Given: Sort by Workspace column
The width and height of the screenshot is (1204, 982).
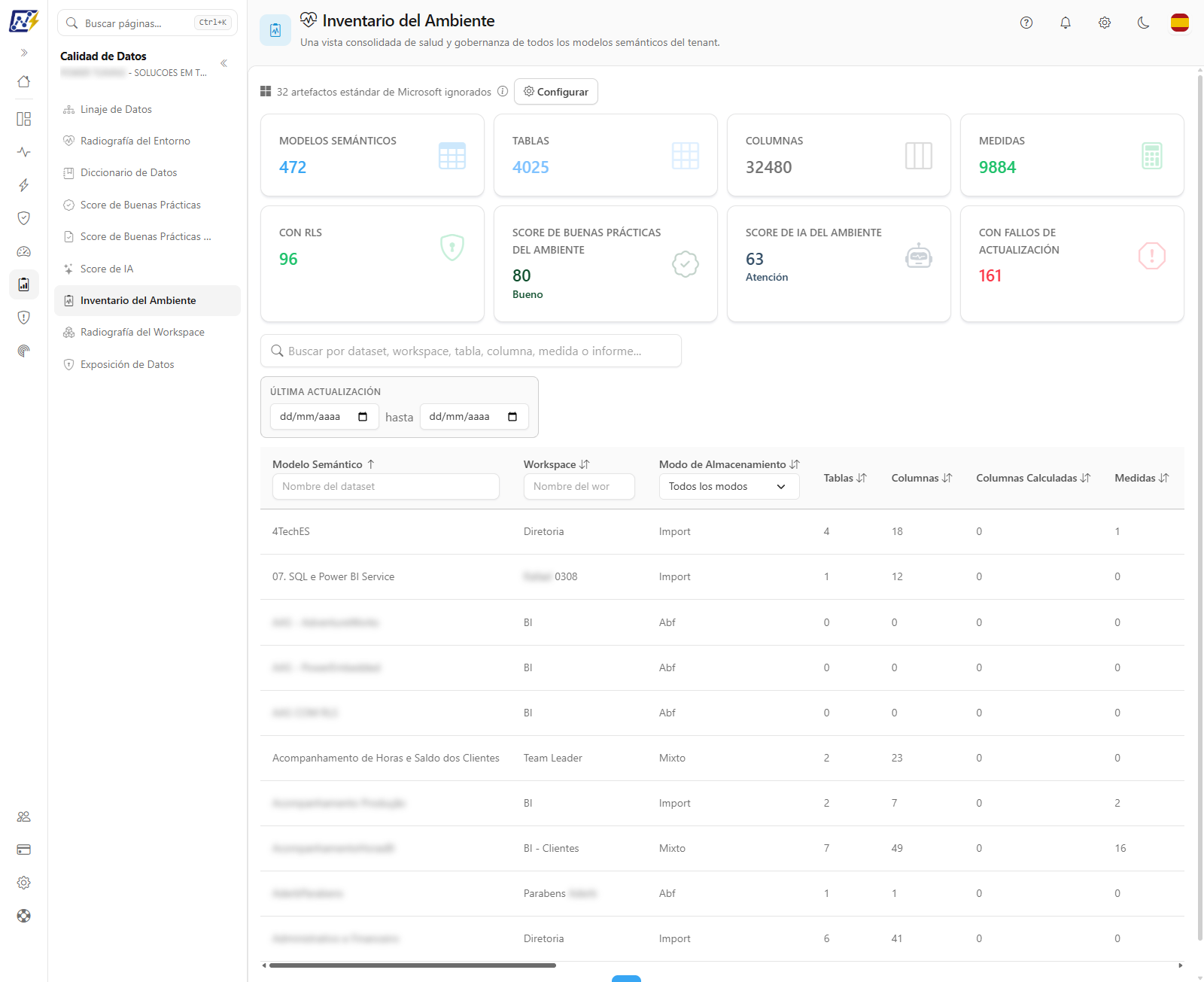Looking at the screenshot, I should [557, 464].
